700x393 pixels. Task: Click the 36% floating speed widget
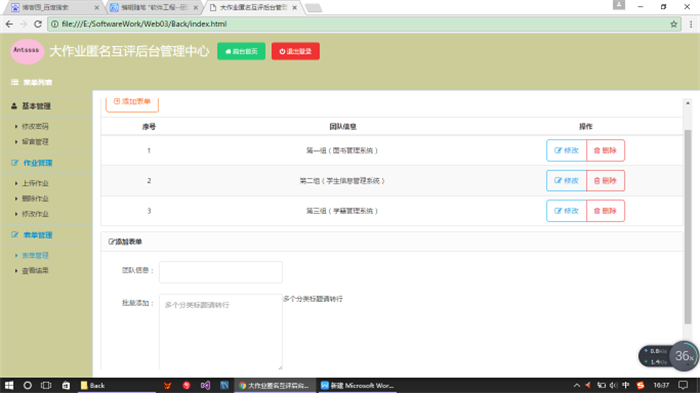click(683, 356)
